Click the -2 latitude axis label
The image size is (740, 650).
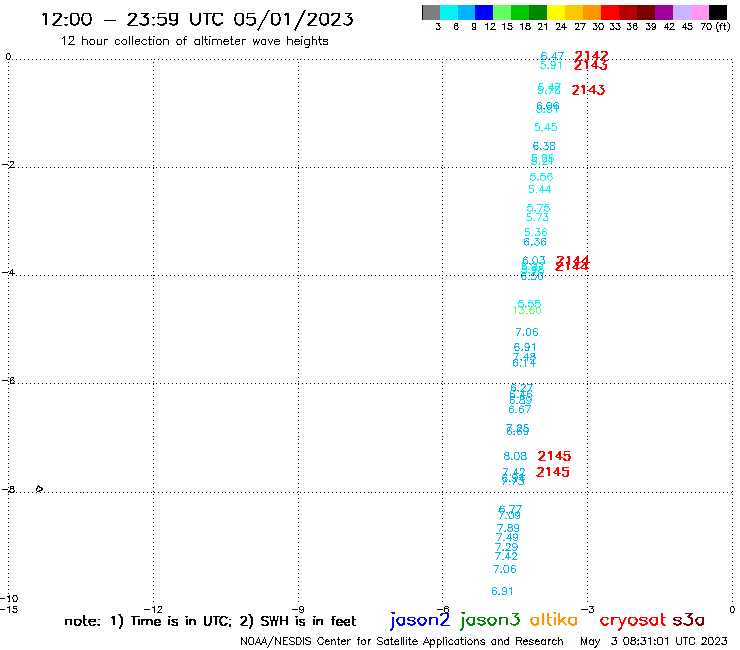[8, 164]
